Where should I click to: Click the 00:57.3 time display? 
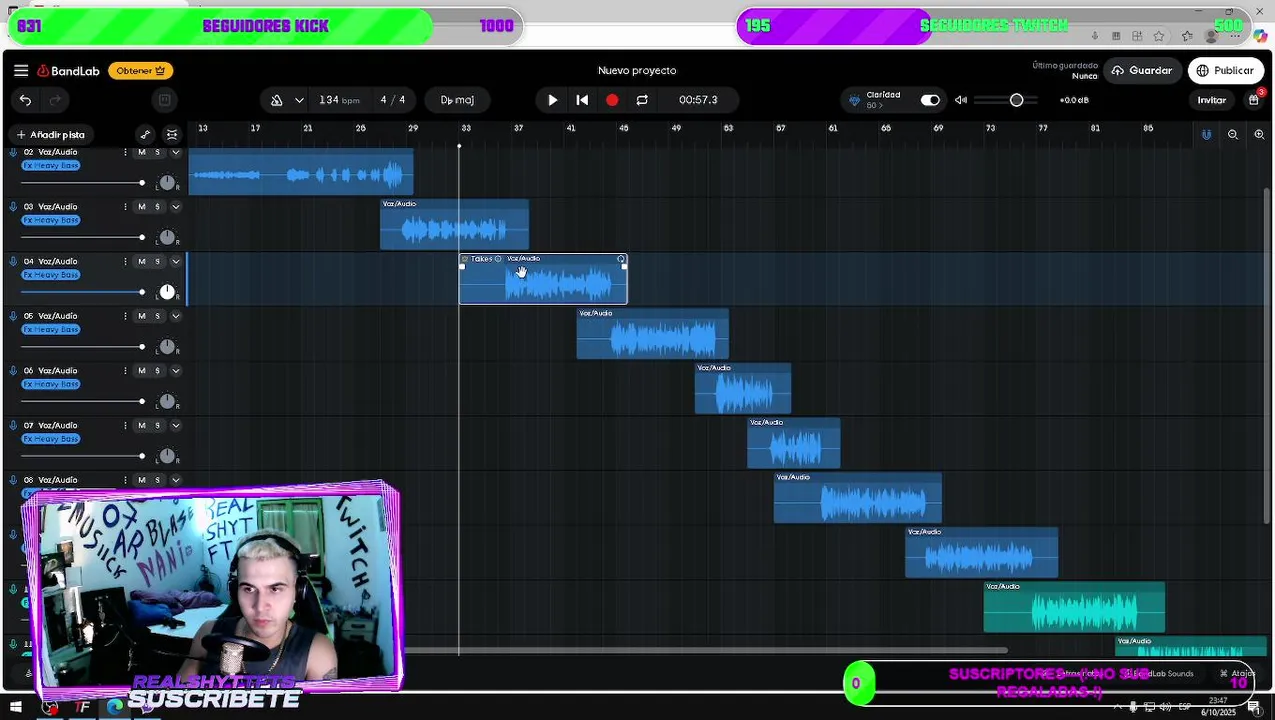pos(698,100)
